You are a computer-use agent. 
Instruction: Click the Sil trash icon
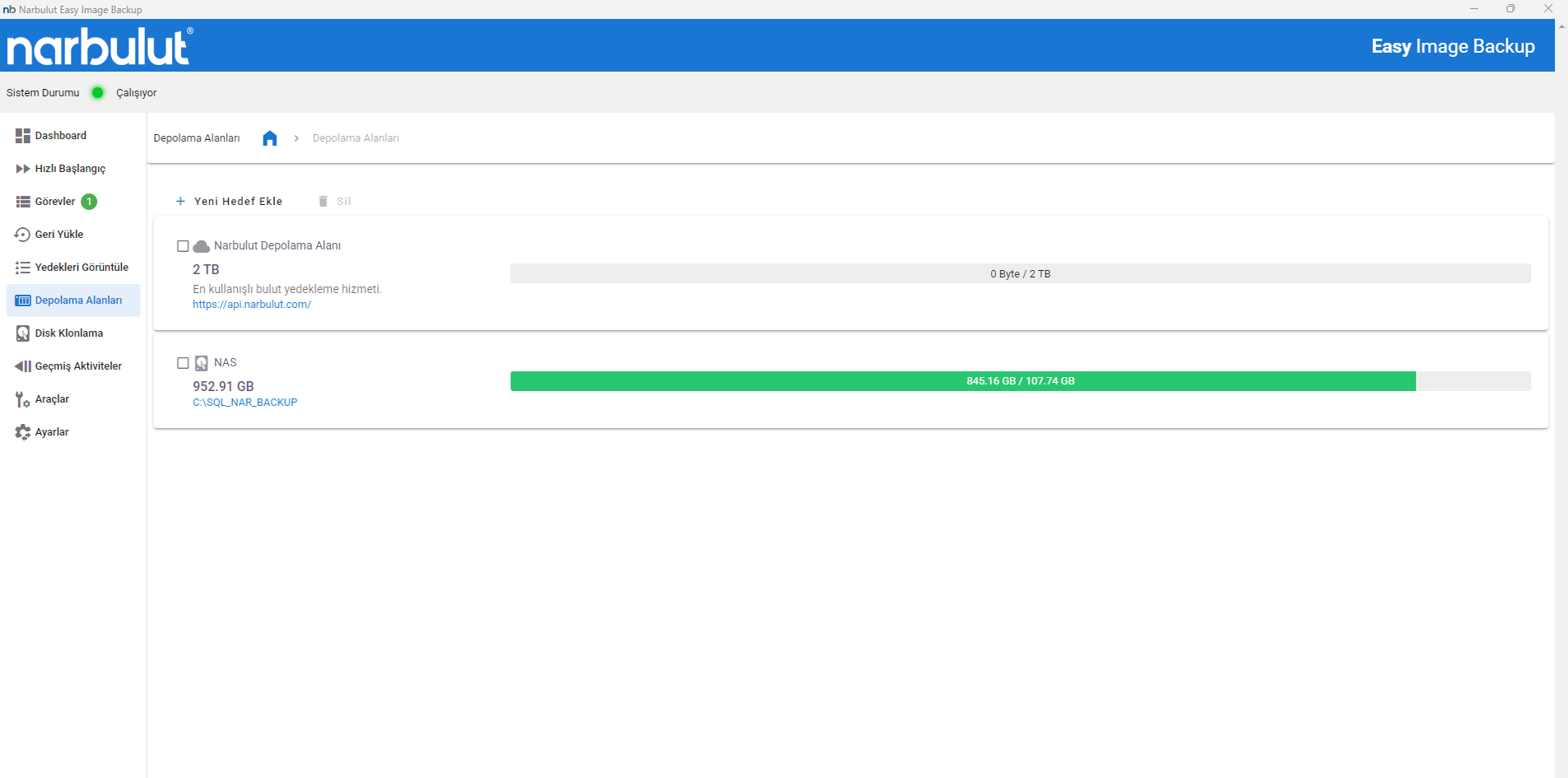pos(323,201)
